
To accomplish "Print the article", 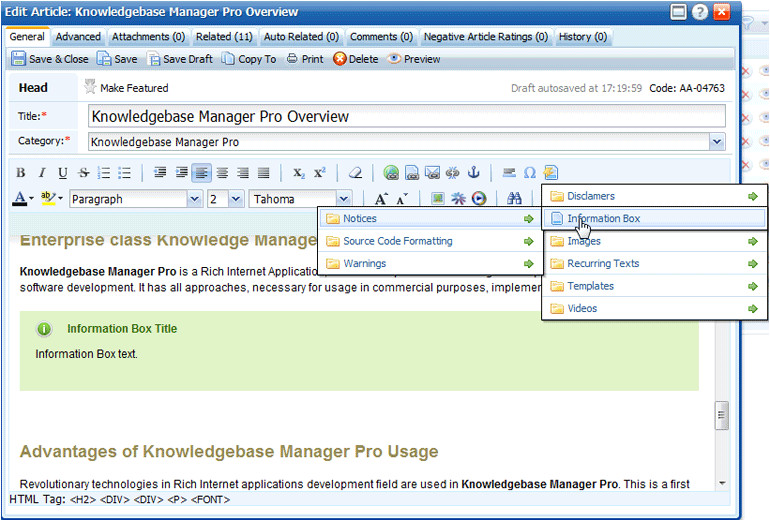I will pyautogui.click(x=305, y=59).
